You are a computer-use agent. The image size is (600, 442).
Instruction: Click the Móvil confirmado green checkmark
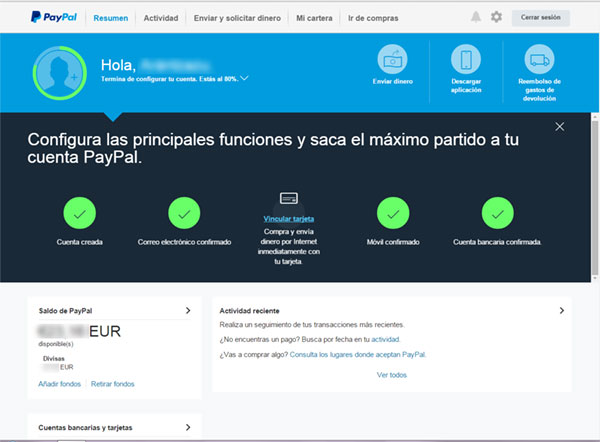tap(393, 213)
